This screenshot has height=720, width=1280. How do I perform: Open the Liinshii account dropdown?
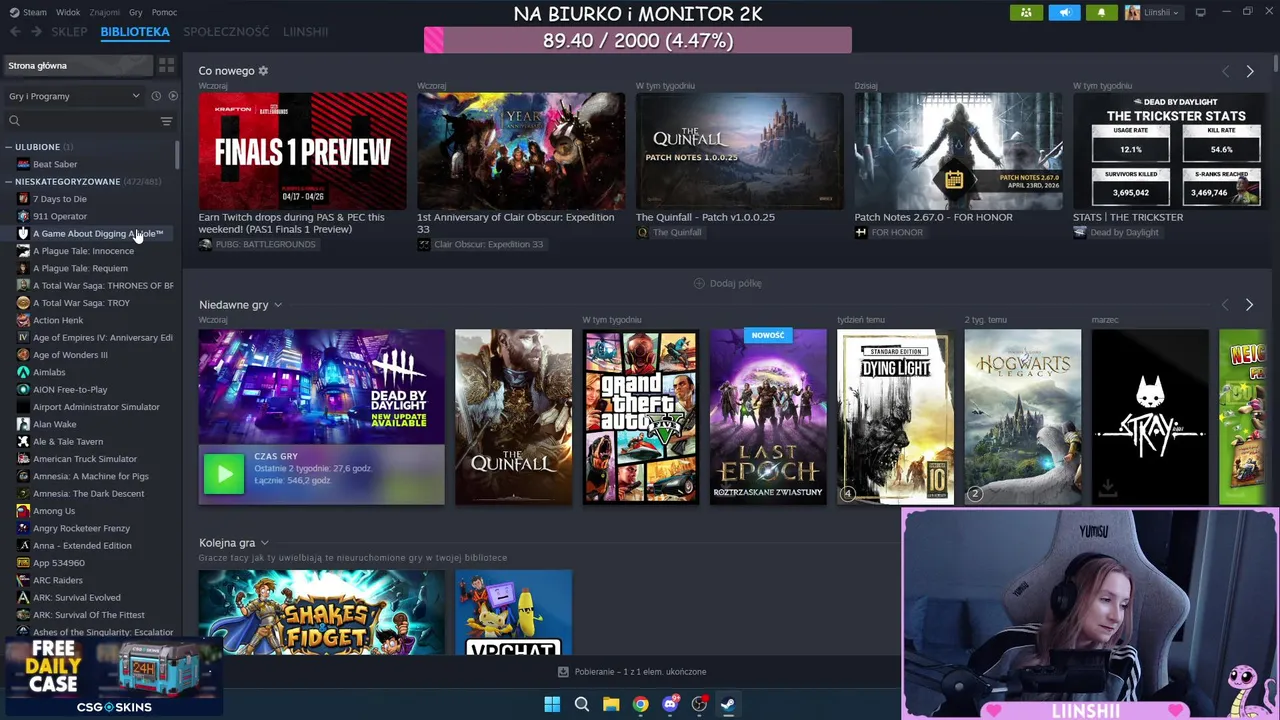[1153, 12]
